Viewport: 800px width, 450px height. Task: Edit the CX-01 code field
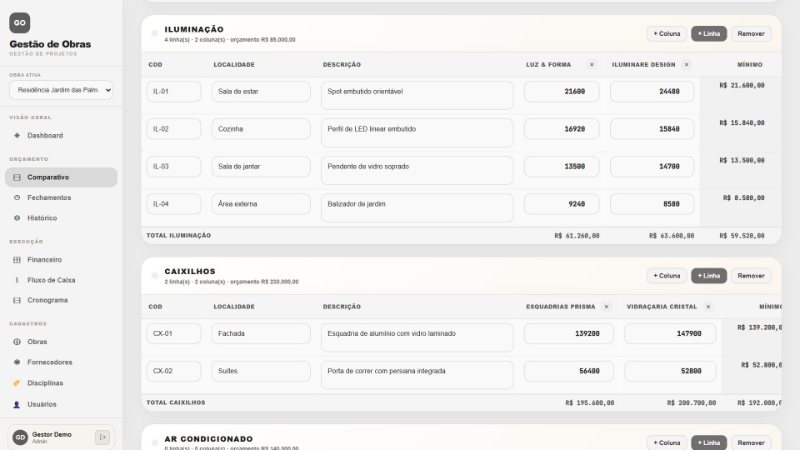coord(173,334)
